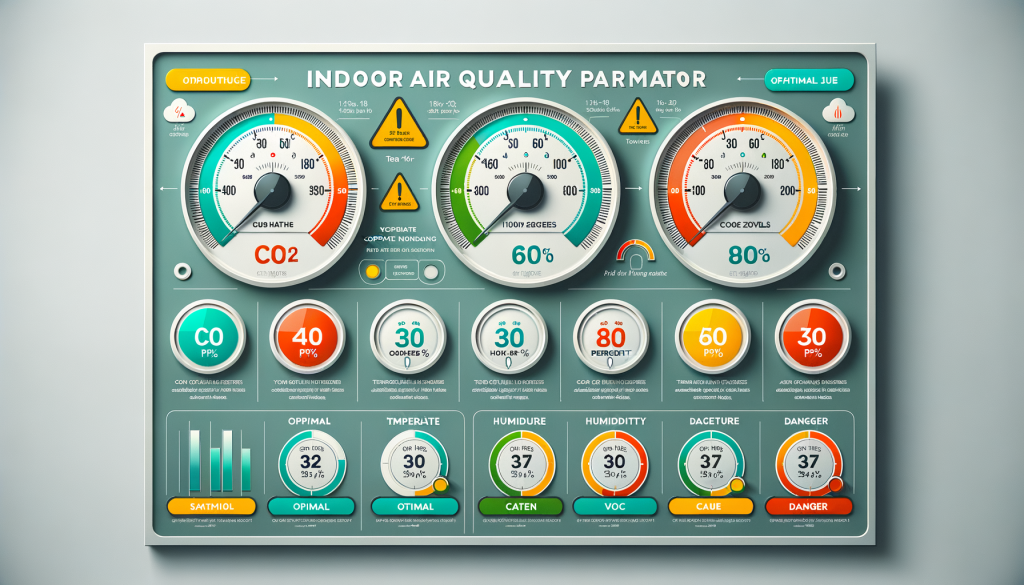Image resolution: width=1024 pixels, height=585 pixels.
Task: Click the ring bolt beside the CO2 gauge
Action: tap(182, 271)
